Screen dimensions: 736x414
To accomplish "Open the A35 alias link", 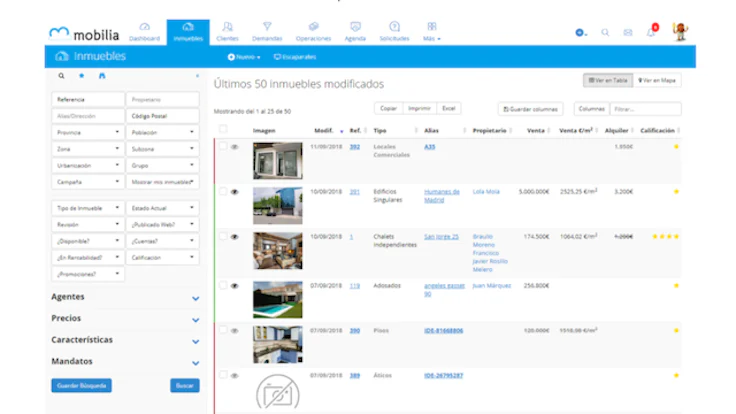I will (429, 147).
